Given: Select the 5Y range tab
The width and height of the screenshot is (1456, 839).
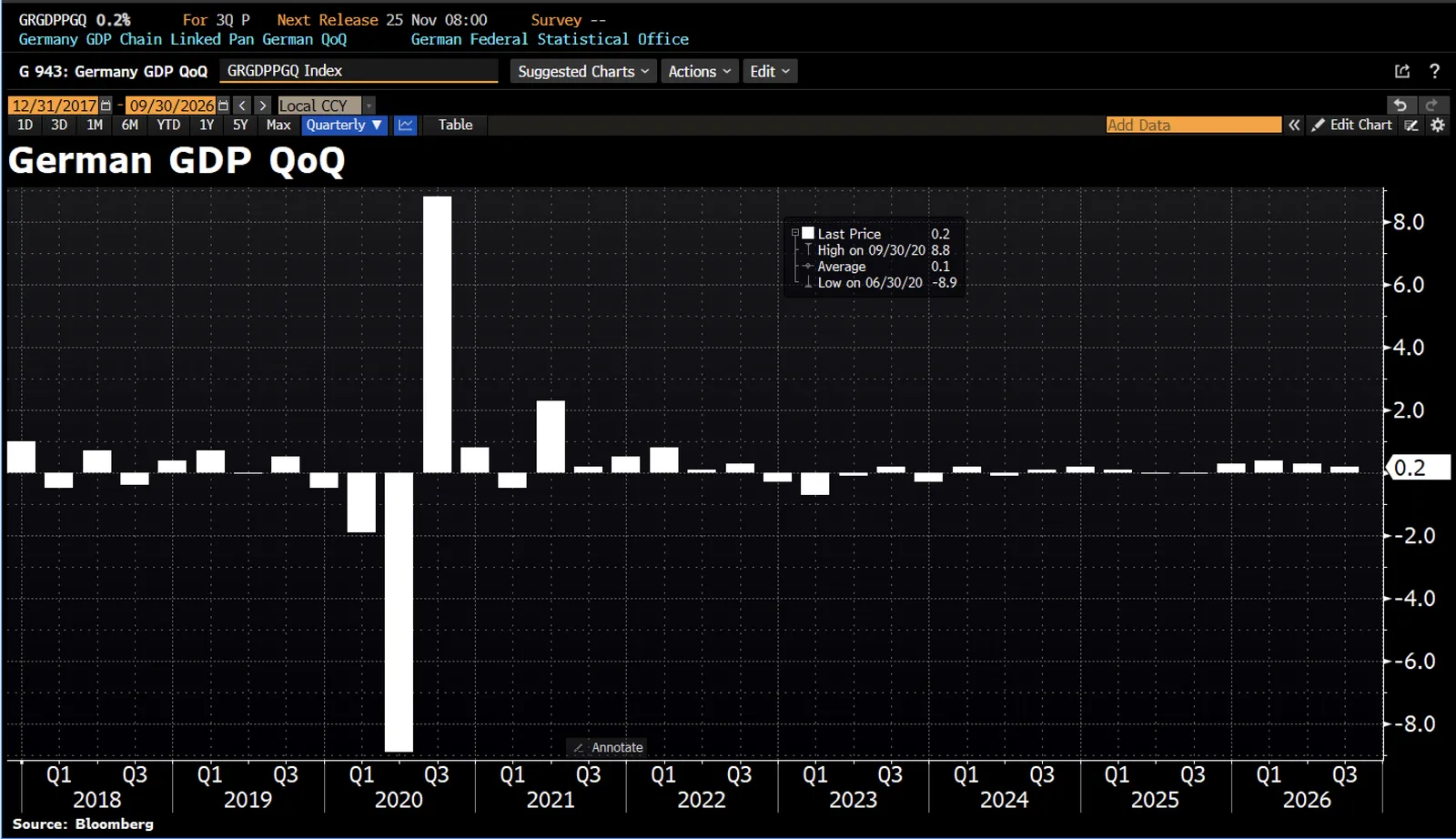Looking at the screenshot, I should click(x=240, y=125).
